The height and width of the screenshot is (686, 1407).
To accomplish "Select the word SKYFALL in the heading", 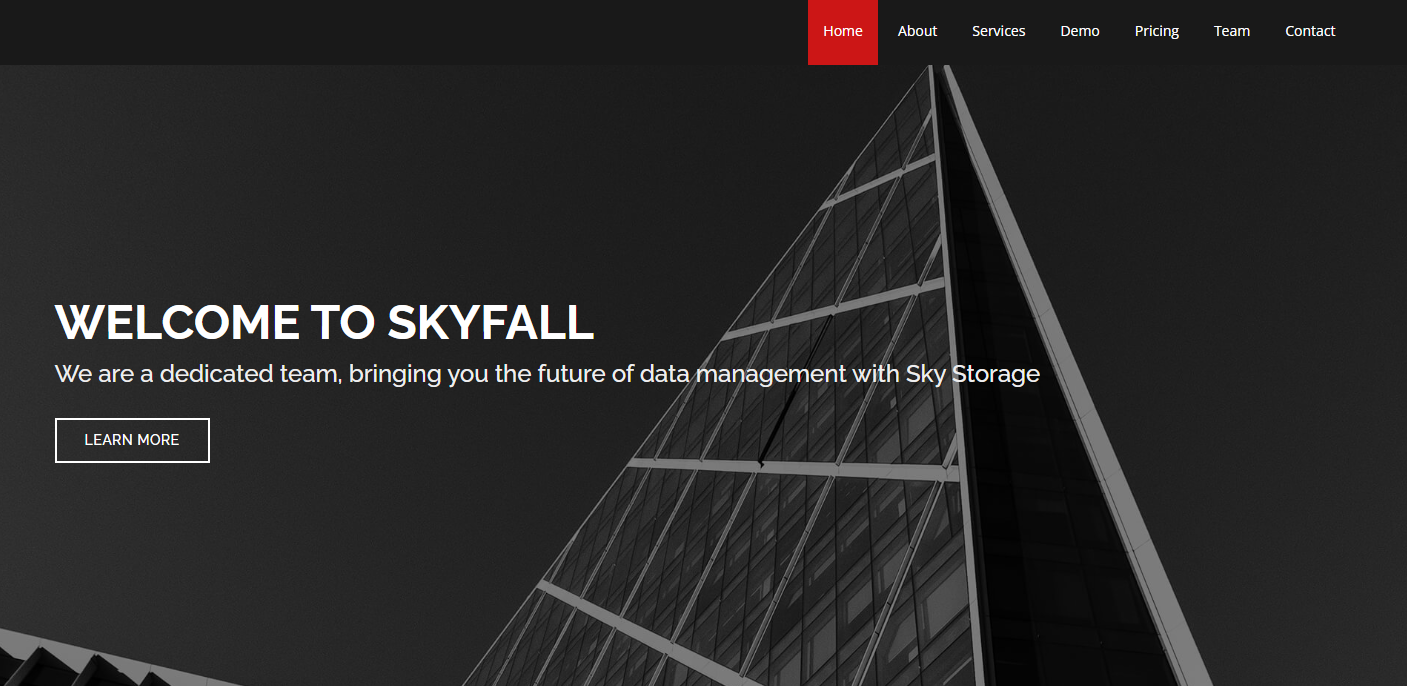I will [x=491, y=322].
